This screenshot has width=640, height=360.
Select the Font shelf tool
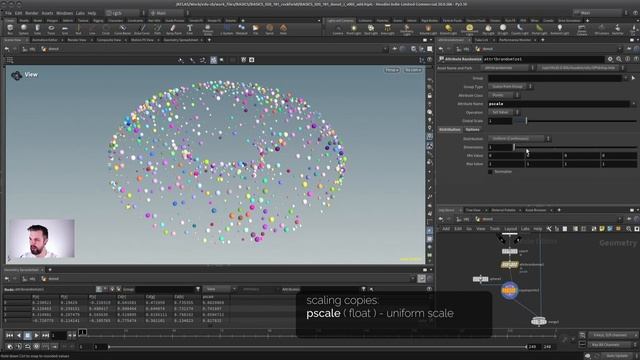[190, 29]
